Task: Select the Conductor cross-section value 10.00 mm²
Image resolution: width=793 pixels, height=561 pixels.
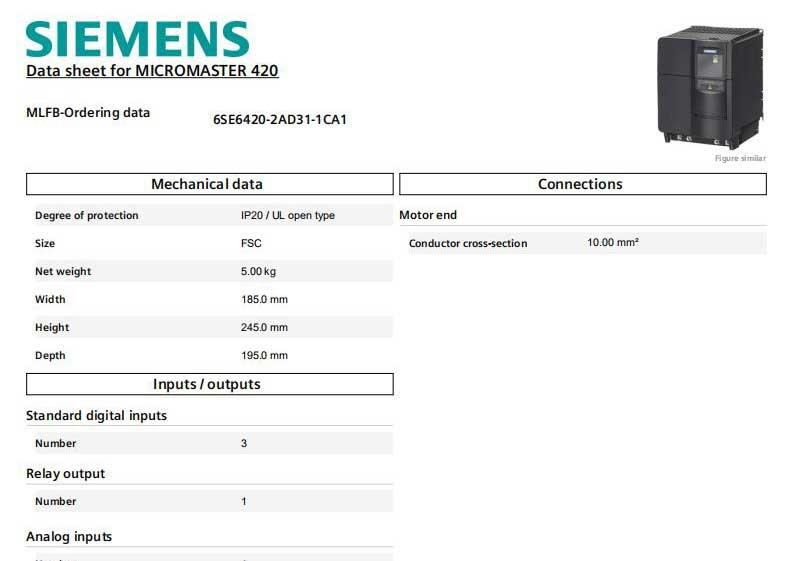Action: pos(613,243)
